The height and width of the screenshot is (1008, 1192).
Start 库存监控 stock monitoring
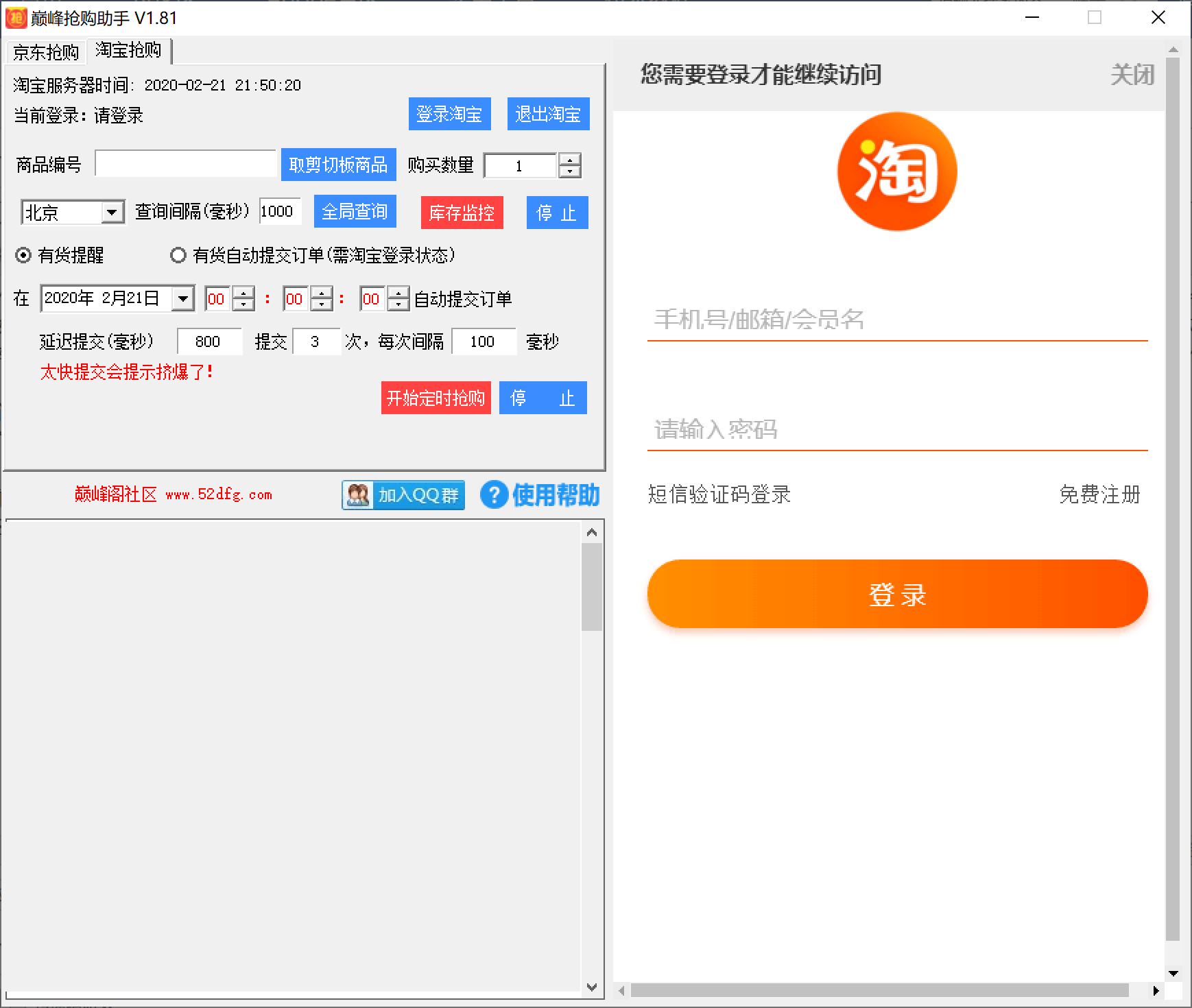[x=462, y=213]
